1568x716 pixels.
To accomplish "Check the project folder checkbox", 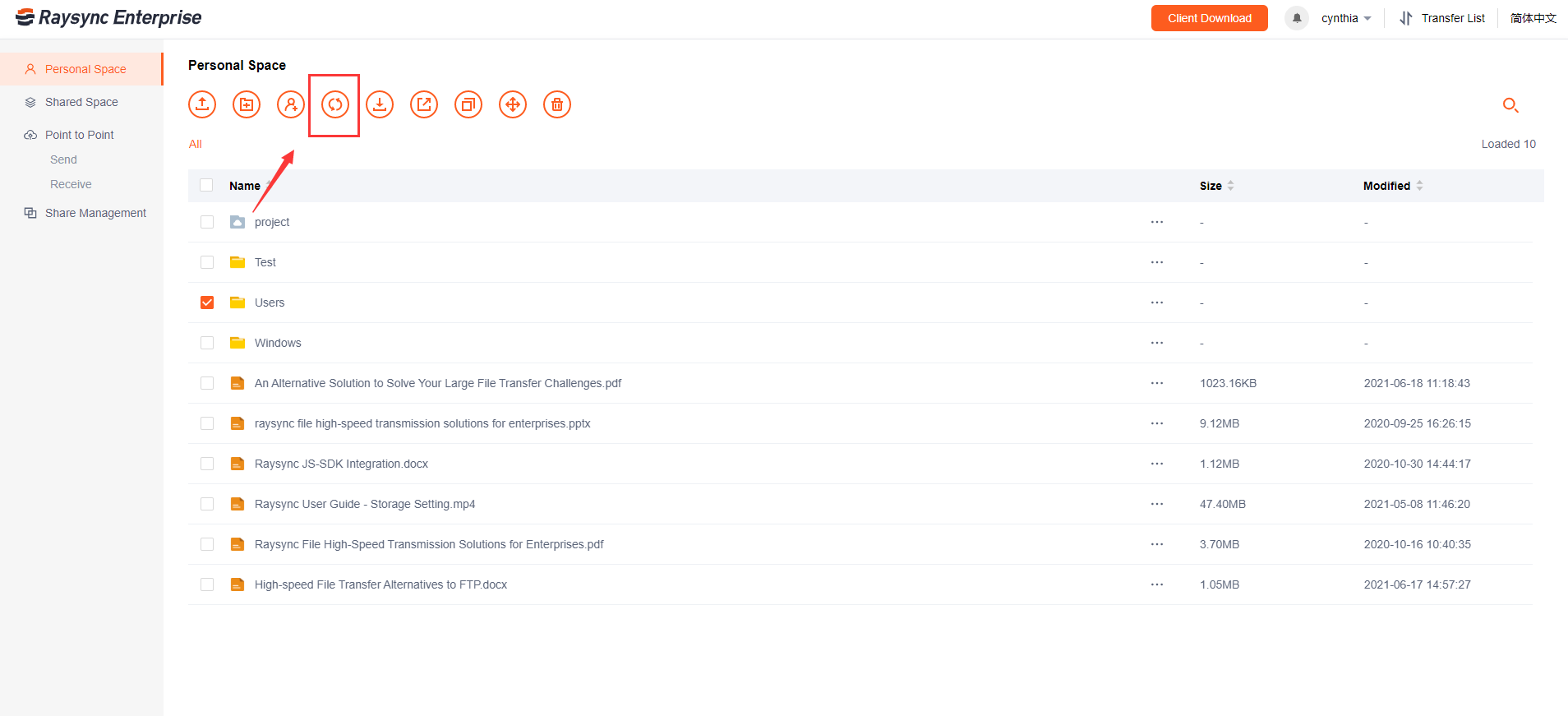I will pyautogui.click(x=207, y=222).
